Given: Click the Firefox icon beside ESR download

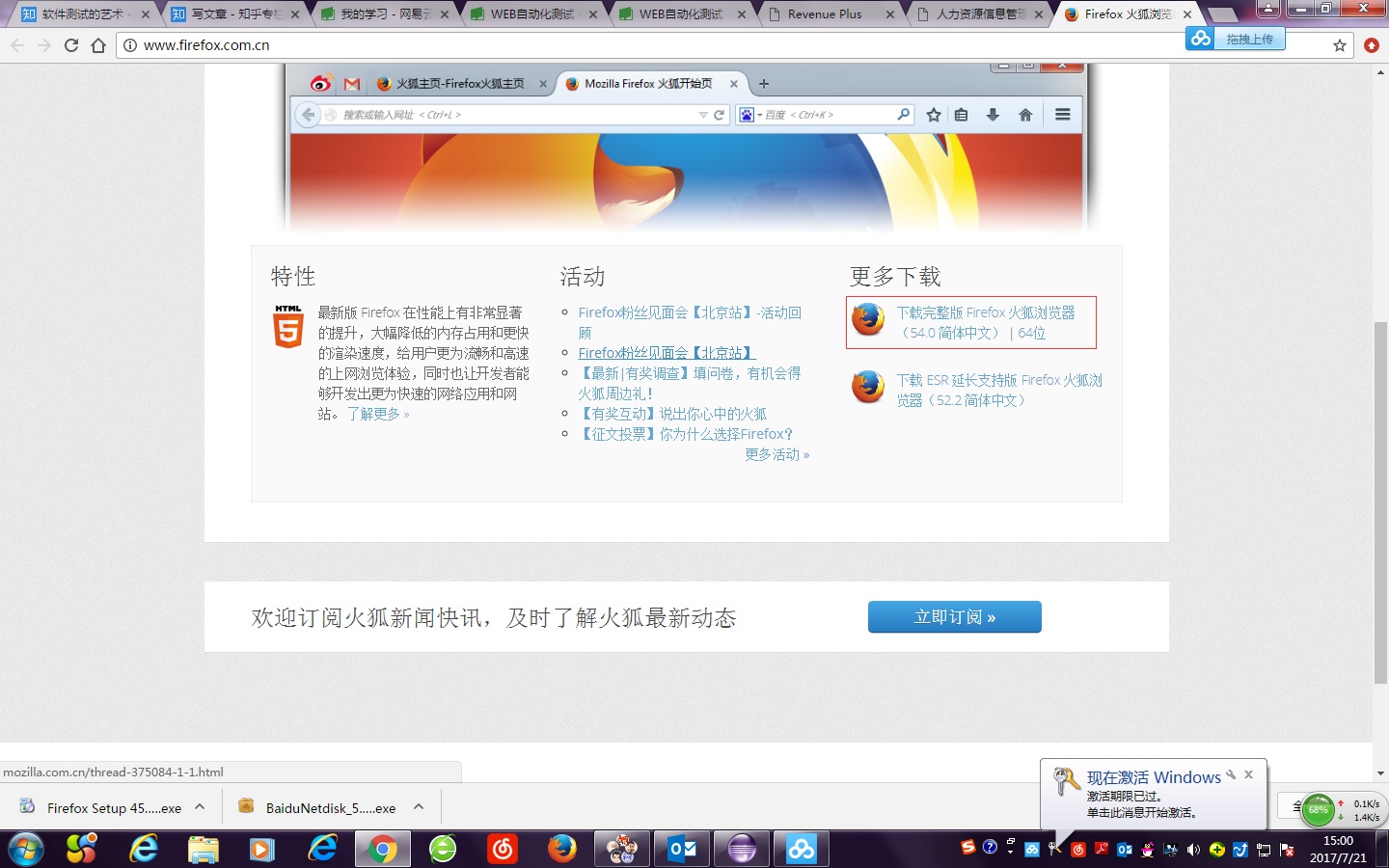Looking at the screenshot, I should click(x=868, y=387).
